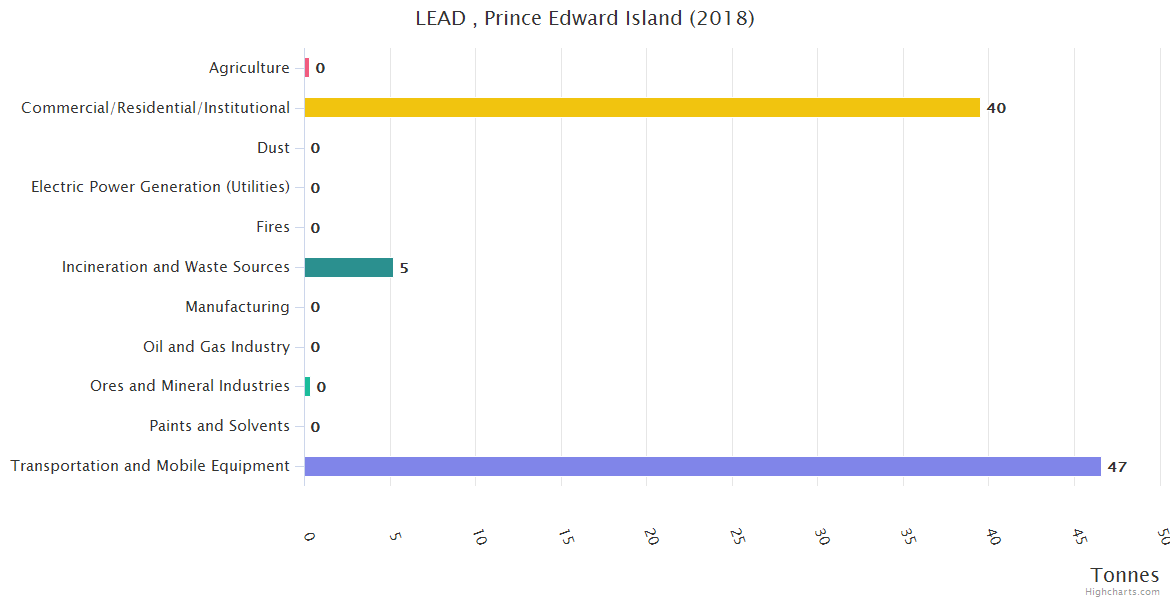
Task: Select the purple Transportation and Mobile Equipment bar
Action: [x=702, y=466]
